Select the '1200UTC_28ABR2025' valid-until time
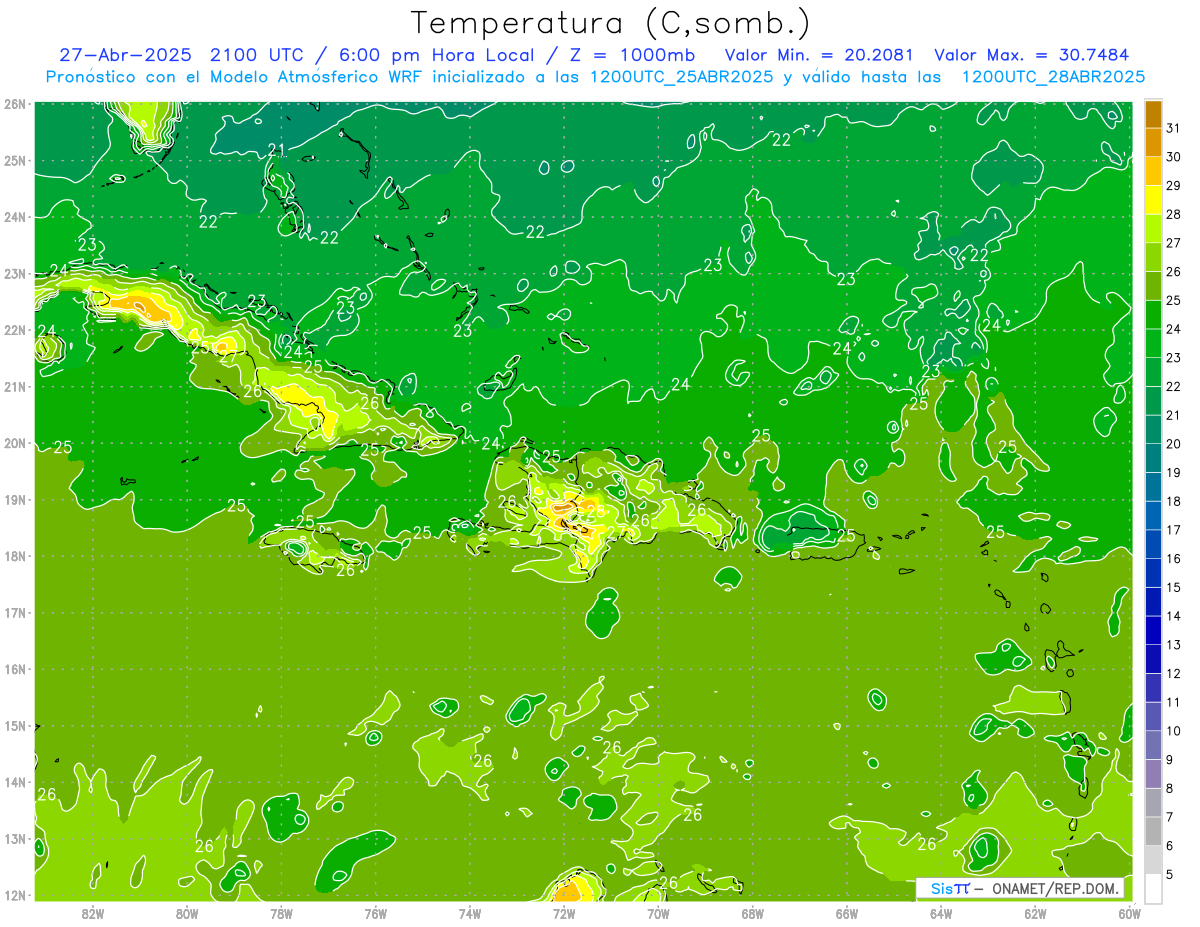 tap(1053, 77)
